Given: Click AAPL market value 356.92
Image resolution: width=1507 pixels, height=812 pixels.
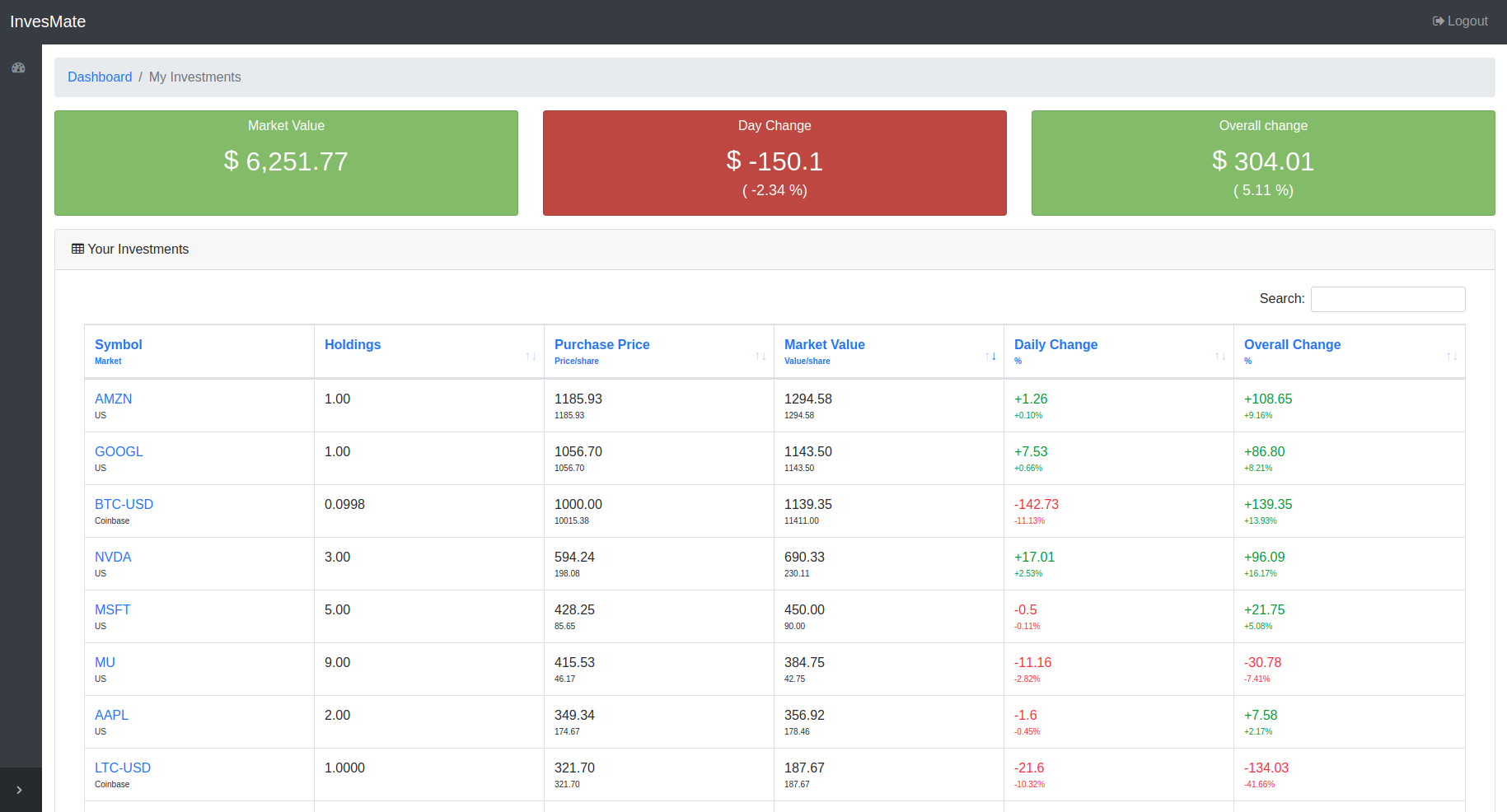Looking at the screenshot, I should pos(804,715).
